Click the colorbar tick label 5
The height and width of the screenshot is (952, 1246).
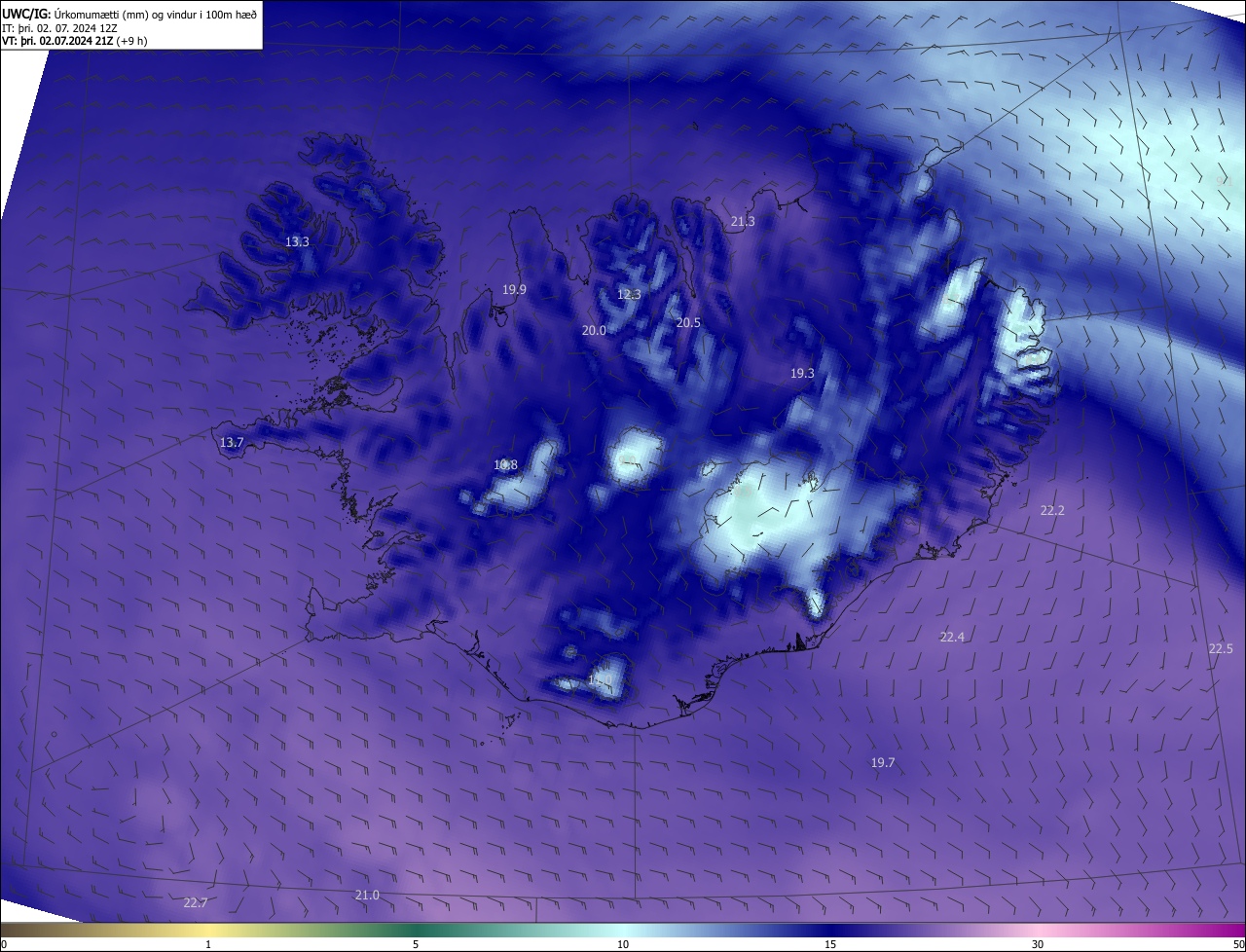[416, 944]
